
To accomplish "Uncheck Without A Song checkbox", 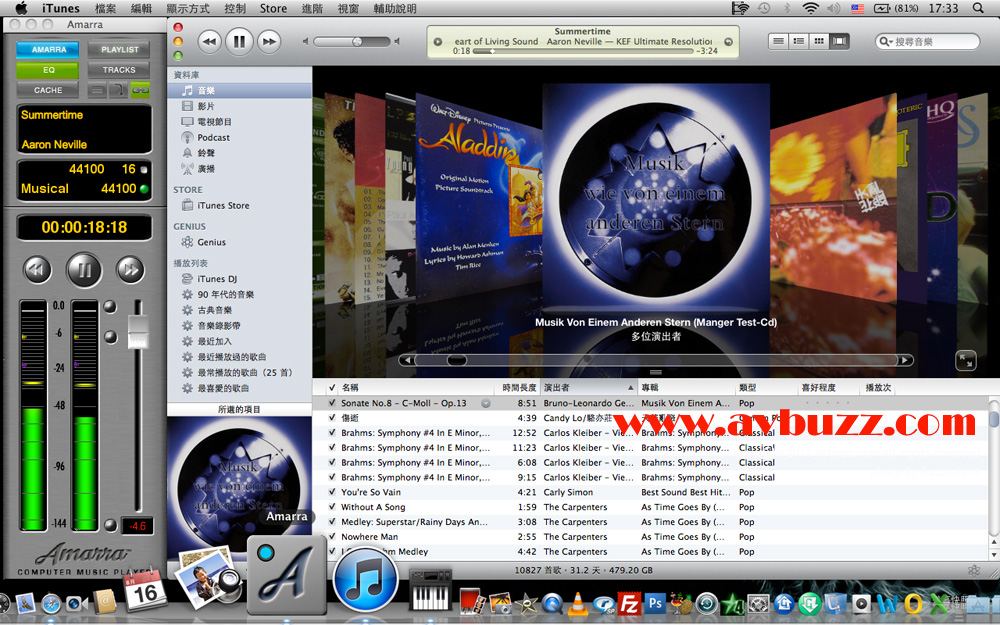I will (x=332, y=507).
